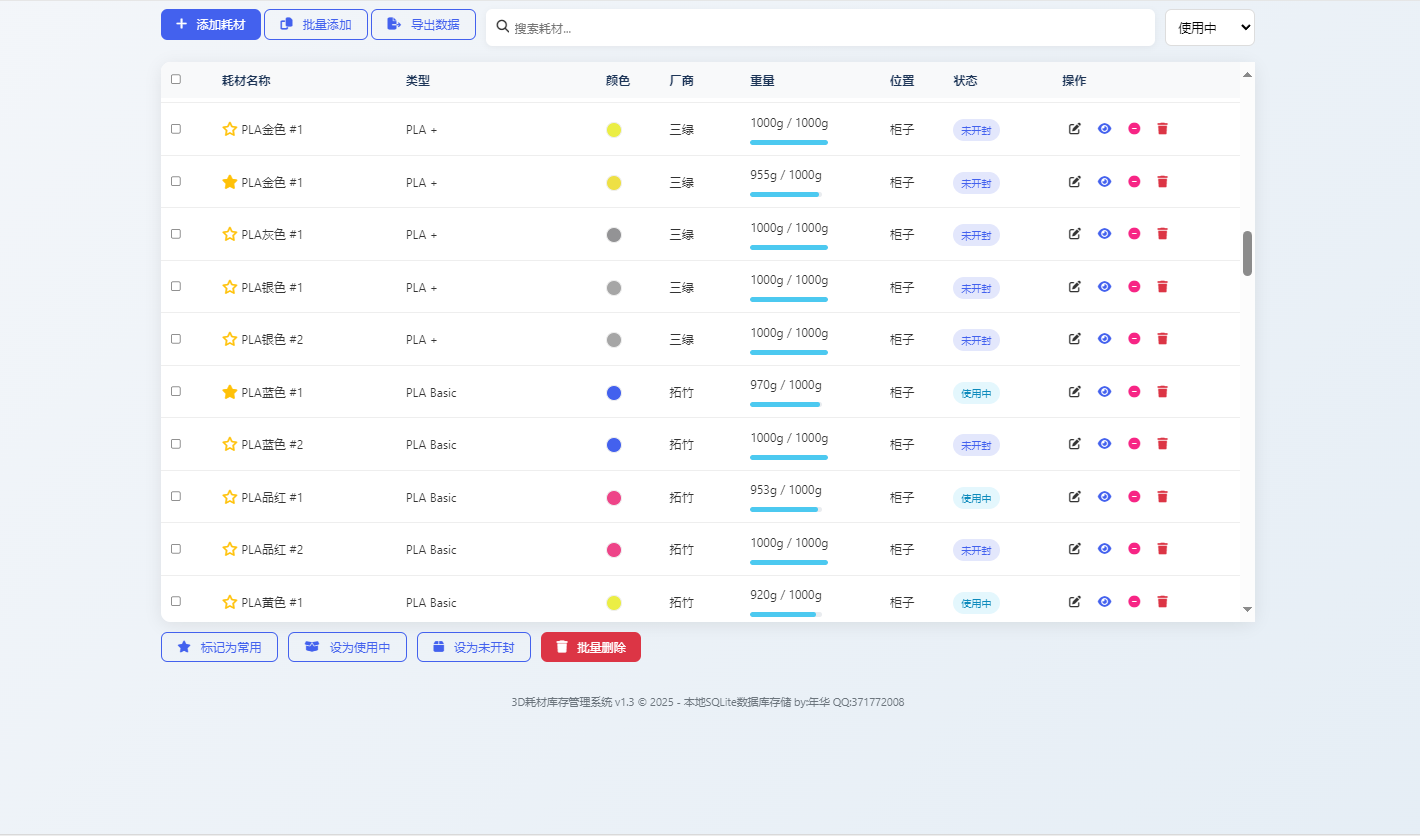Click the blue color dot for PLA蓝色 #2
The width and height of the screenshot is (1420, 836).
point(614,445)
